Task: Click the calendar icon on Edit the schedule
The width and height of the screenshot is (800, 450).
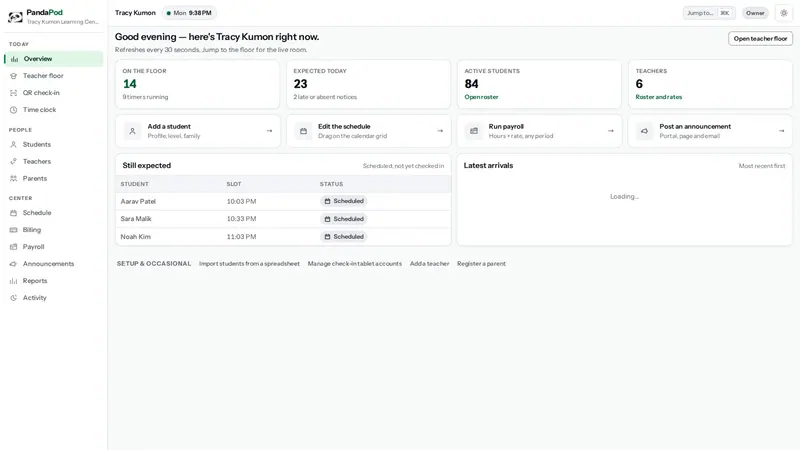Action: click(x=304, y=131)
